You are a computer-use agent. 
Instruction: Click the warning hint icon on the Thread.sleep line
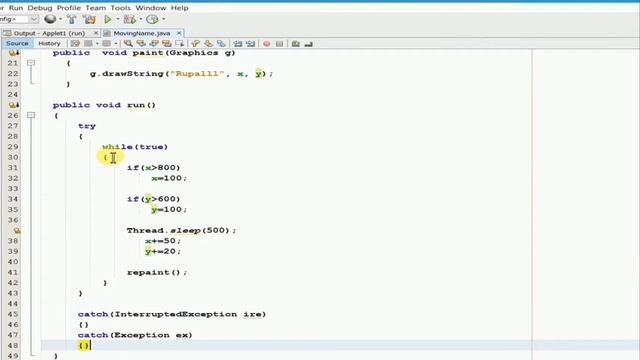[x=17, y=231]
